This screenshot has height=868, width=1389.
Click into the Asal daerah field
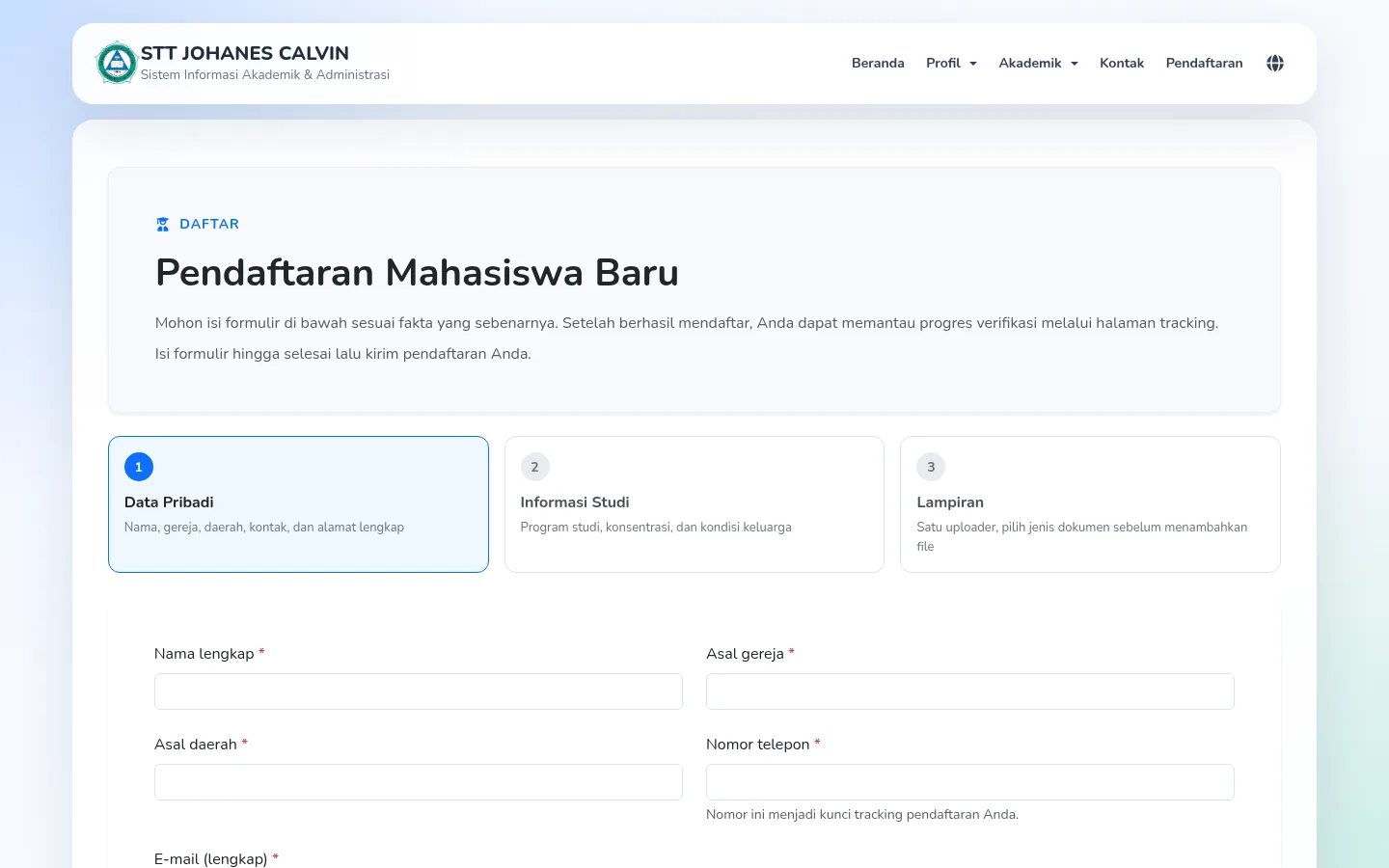coord(419,782)
